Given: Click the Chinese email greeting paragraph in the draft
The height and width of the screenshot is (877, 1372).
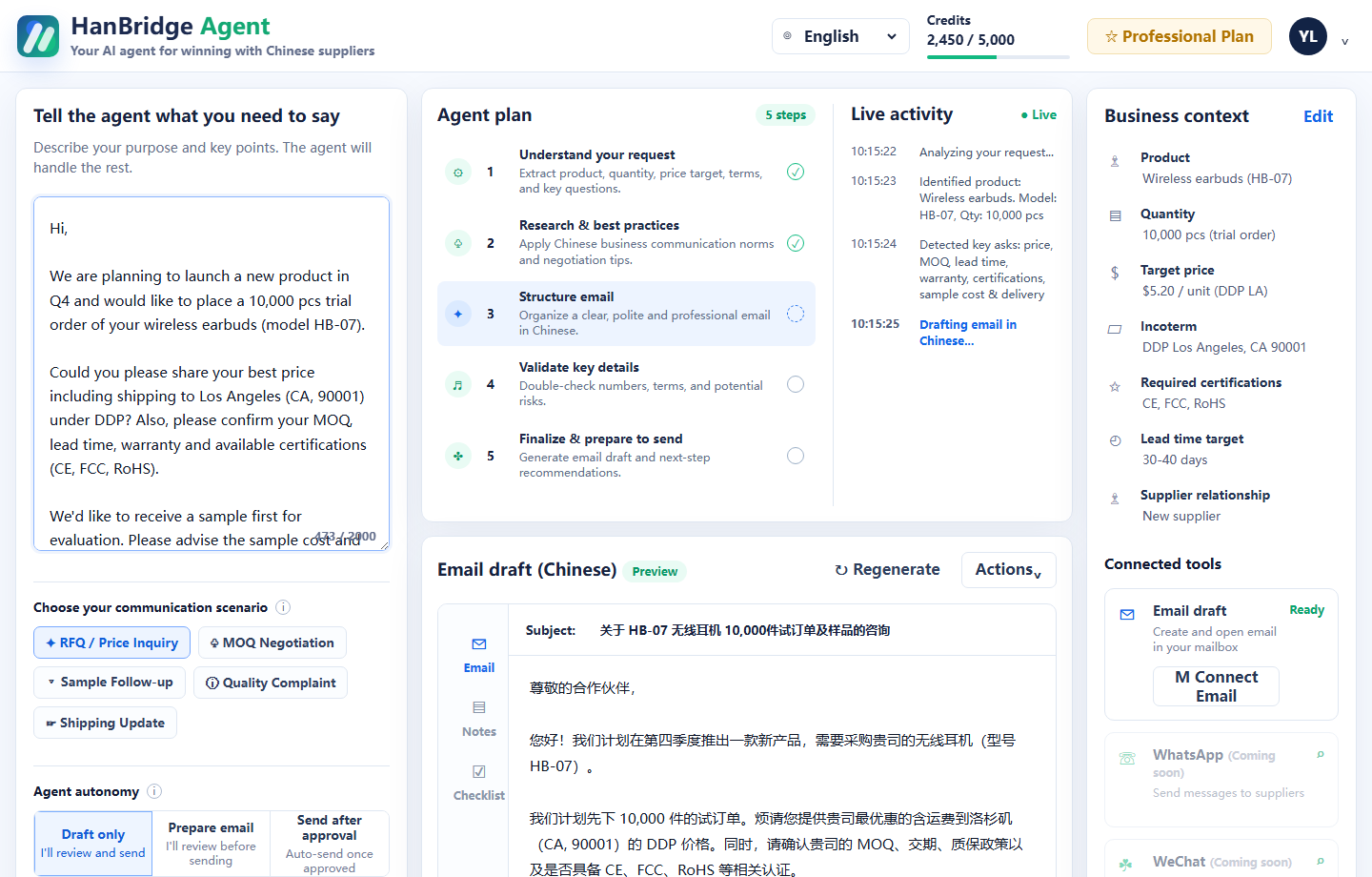Looking at the screenshot, I should (x=582, y=687).
